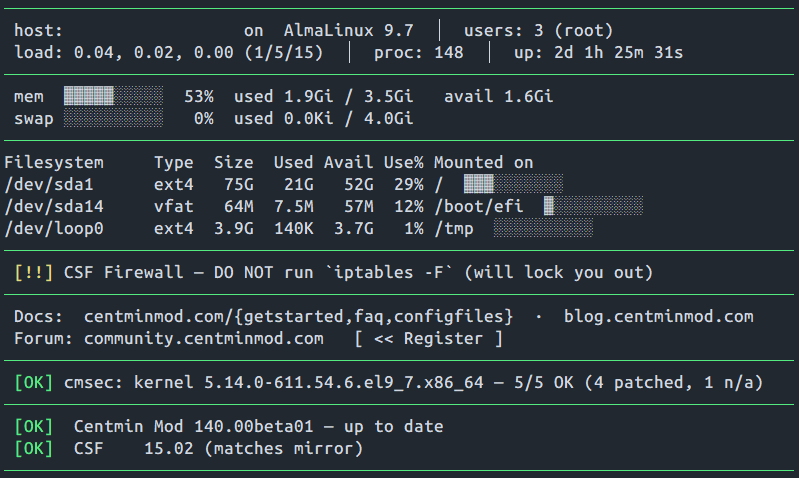Click the 'Use%' column header
The image size is (799, 478).
(404, 163)
